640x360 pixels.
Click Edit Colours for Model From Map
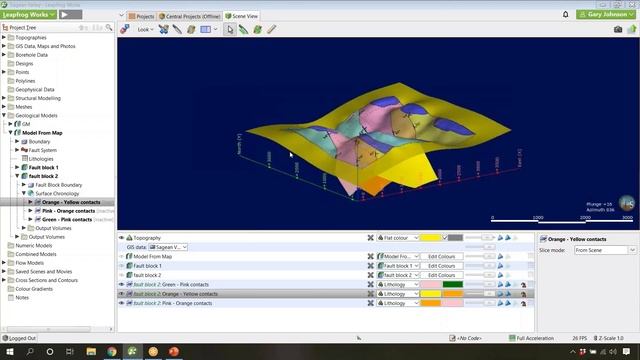pyautogui.click(x=442, y=256)
